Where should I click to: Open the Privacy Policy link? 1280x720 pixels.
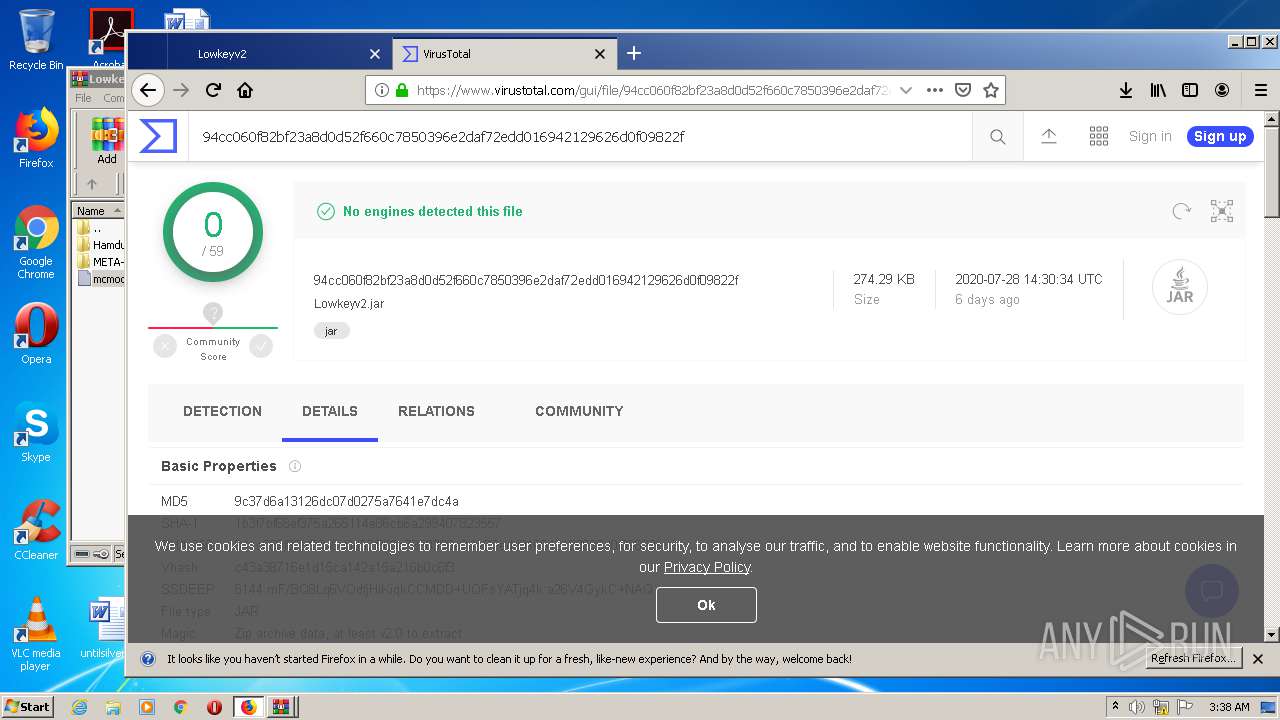[x=707, y=567]
